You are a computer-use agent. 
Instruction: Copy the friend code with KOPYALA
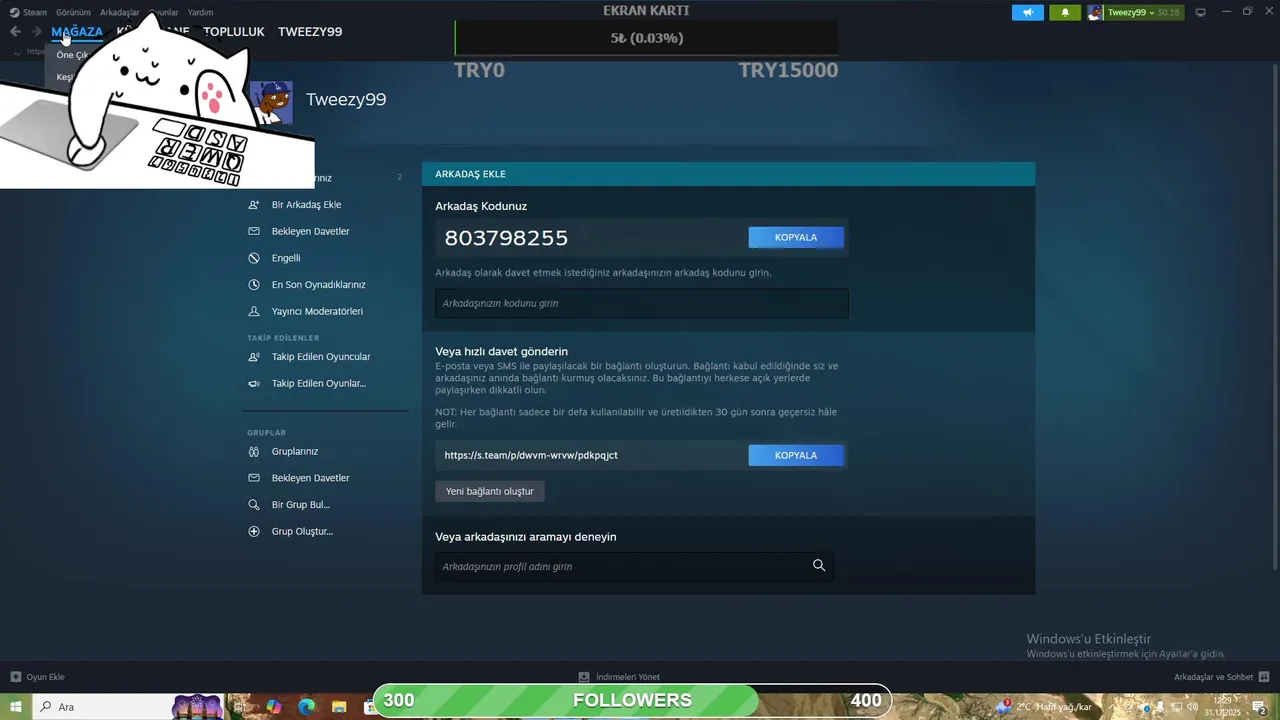click(796, 237)
